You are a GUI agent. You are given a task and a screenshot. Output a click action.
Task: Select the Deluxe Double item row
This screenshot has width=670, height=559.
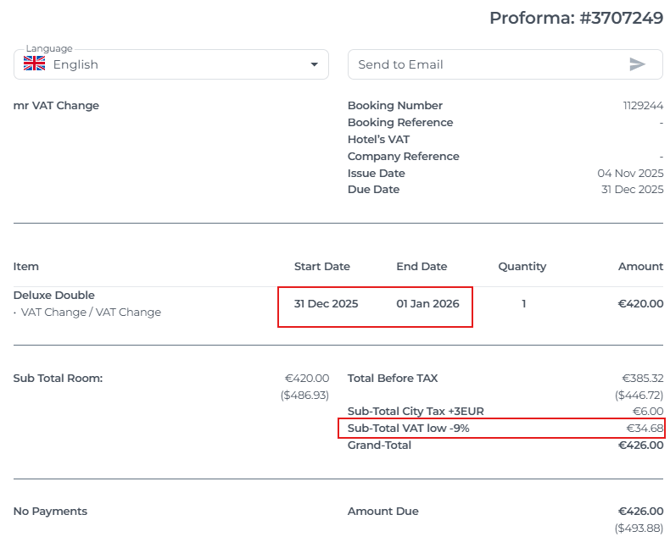click(x=54, y=295)
